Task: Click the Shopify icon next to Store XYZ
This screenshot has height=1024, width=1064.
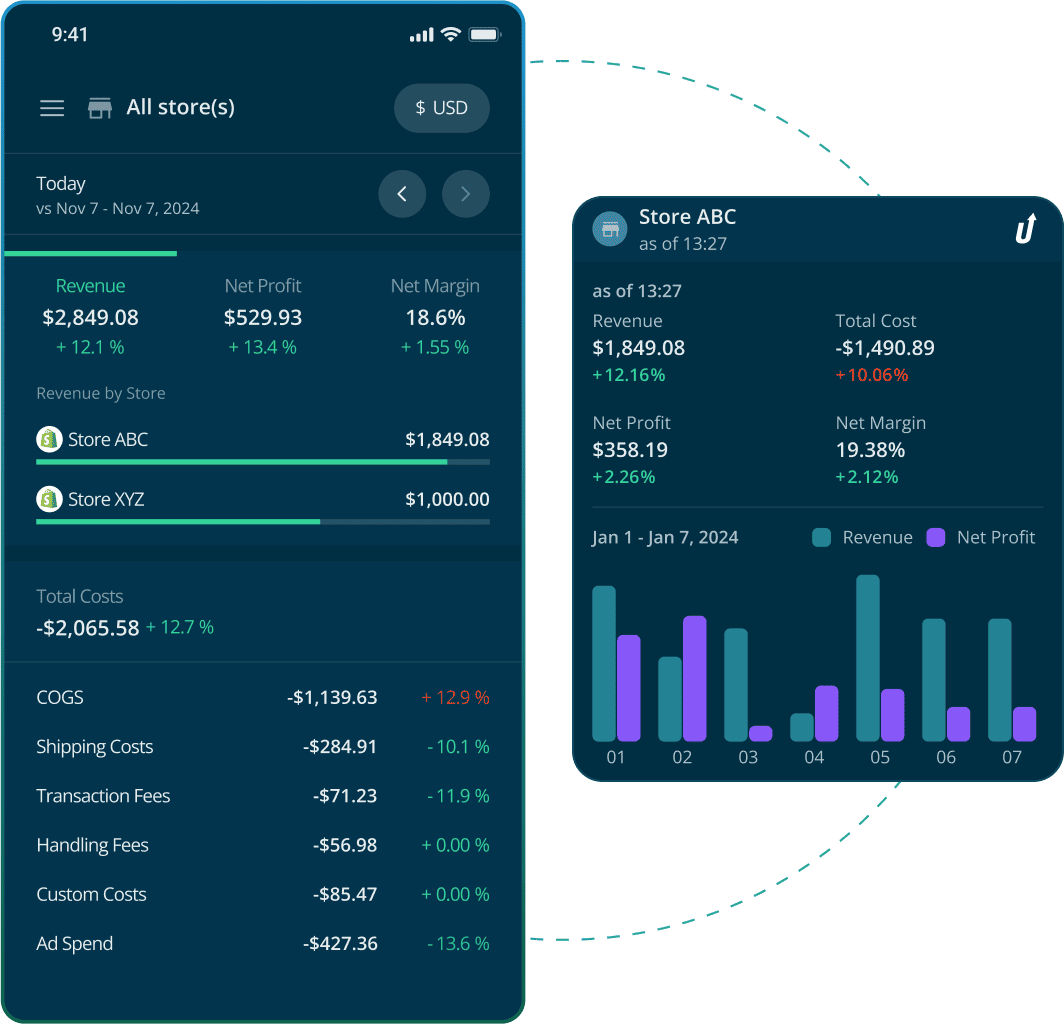Action: pyautogui.click(x=49, y=499)
